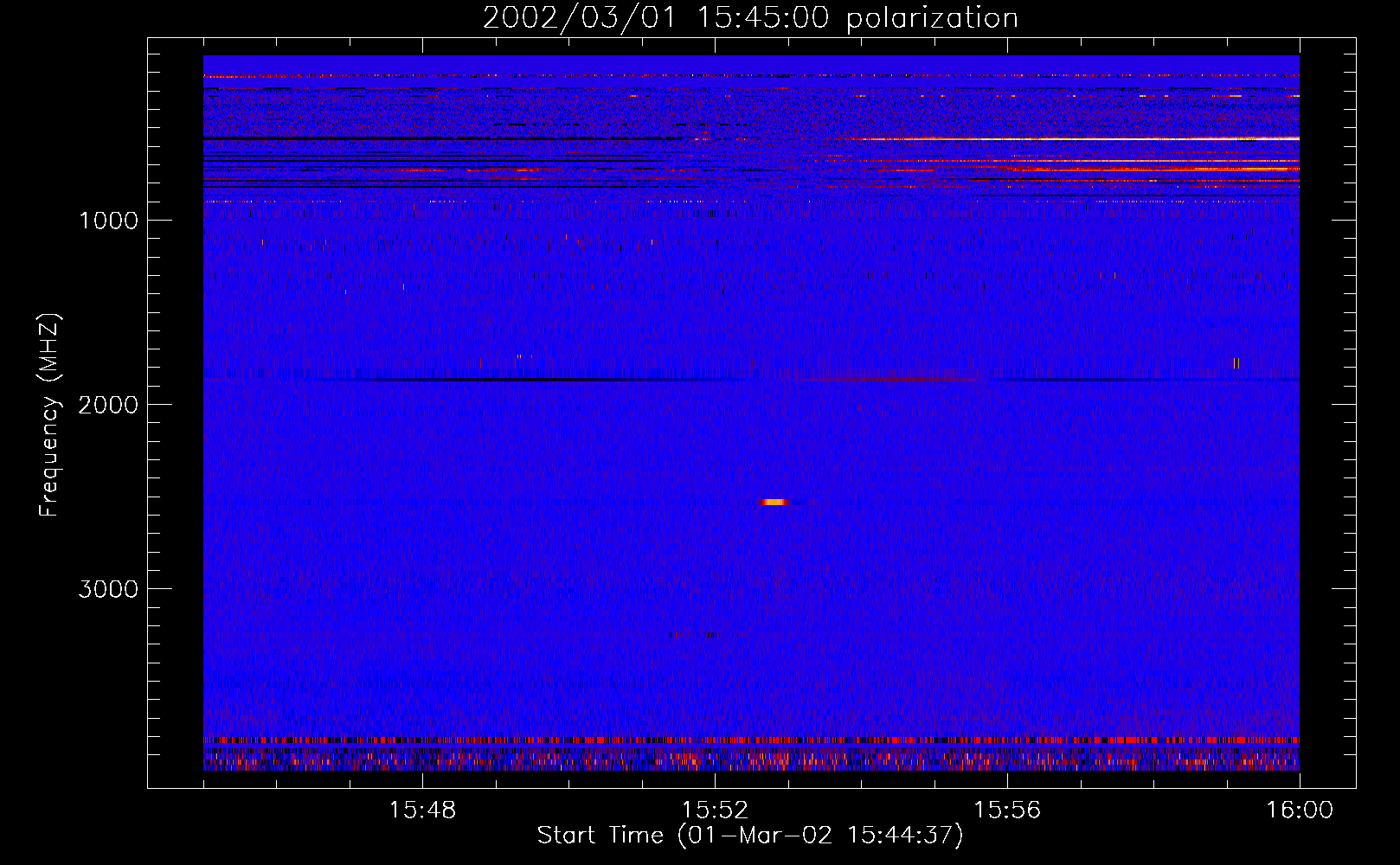Click the plot title '2002/03/01 15:45:00 polarization'
Screen dimensions: 1400x865
pos(750,17)
